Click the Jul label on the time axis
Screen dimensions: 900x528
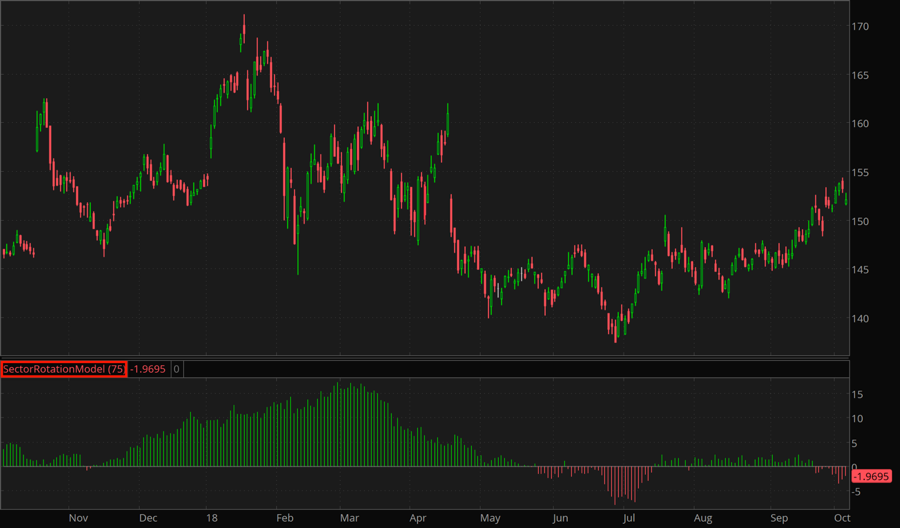tap(629, 518)
